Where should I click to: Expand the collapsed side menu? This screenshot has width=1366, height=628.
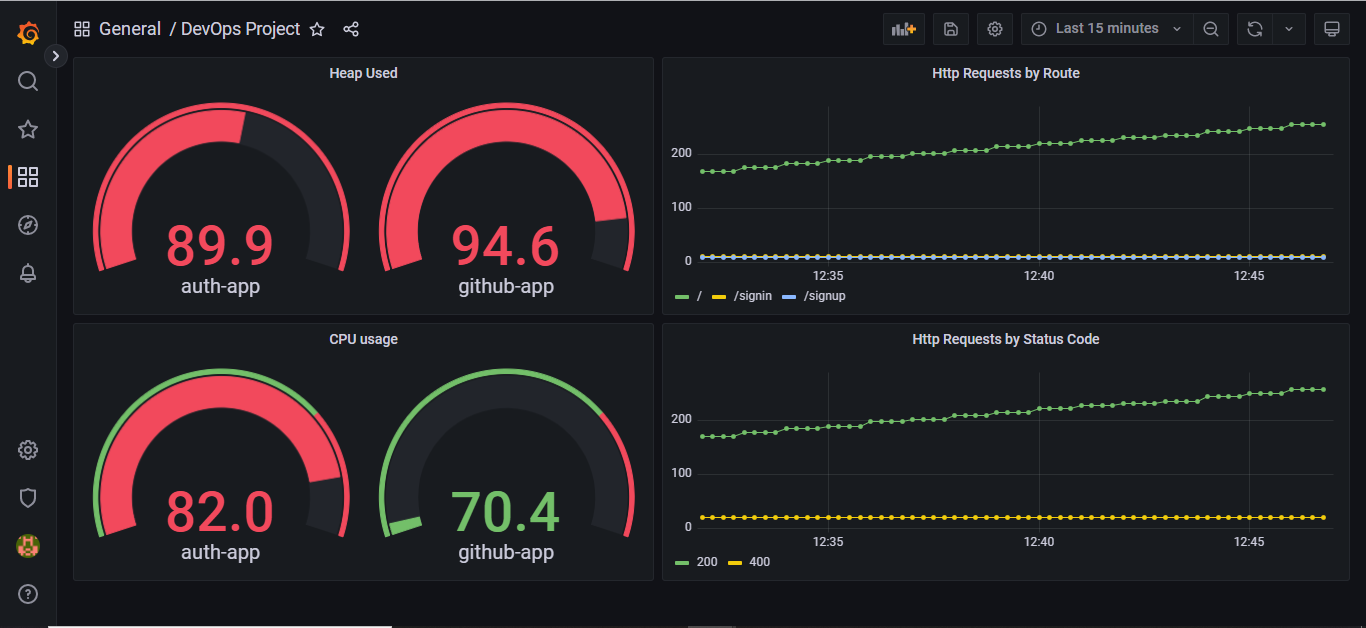(55, 55)
